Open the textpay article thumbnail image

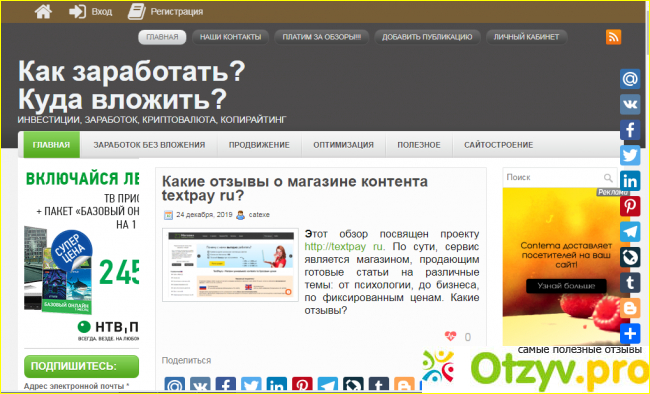[230, 265]
